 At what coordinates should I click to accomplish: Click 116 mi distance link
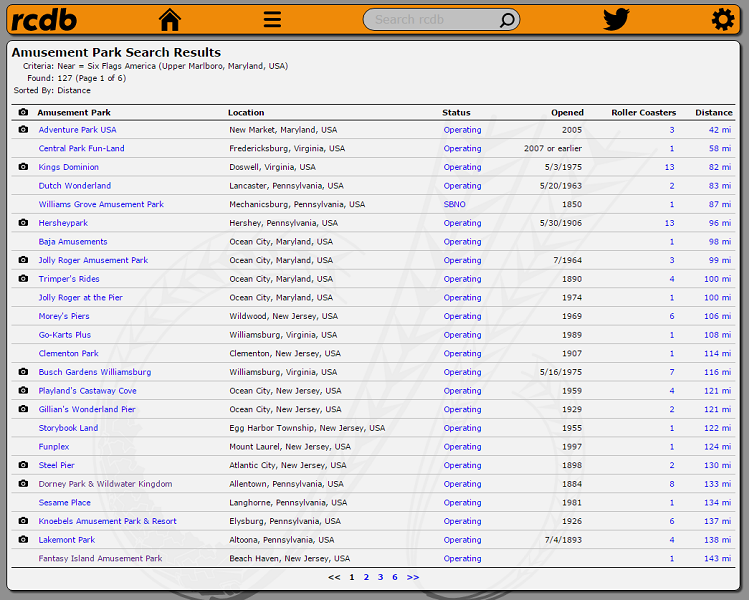pos(717,372)
